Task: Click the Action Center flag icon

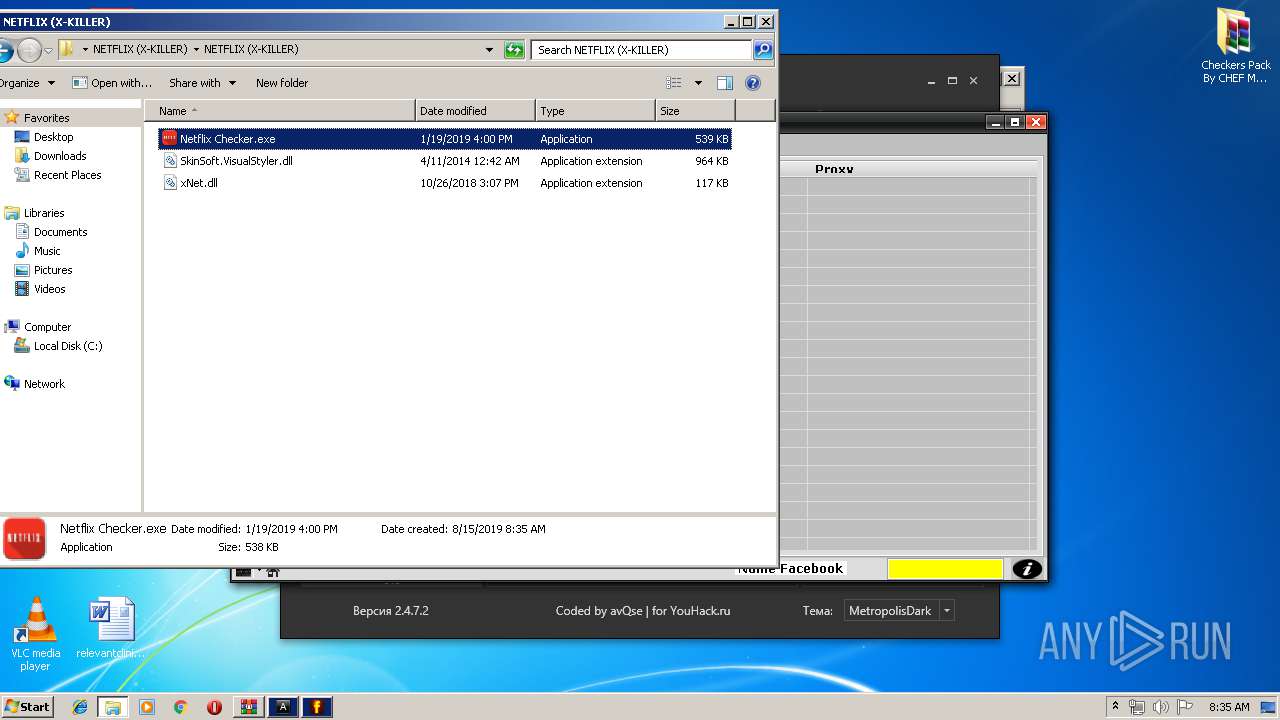Action: coord(1184,707)
